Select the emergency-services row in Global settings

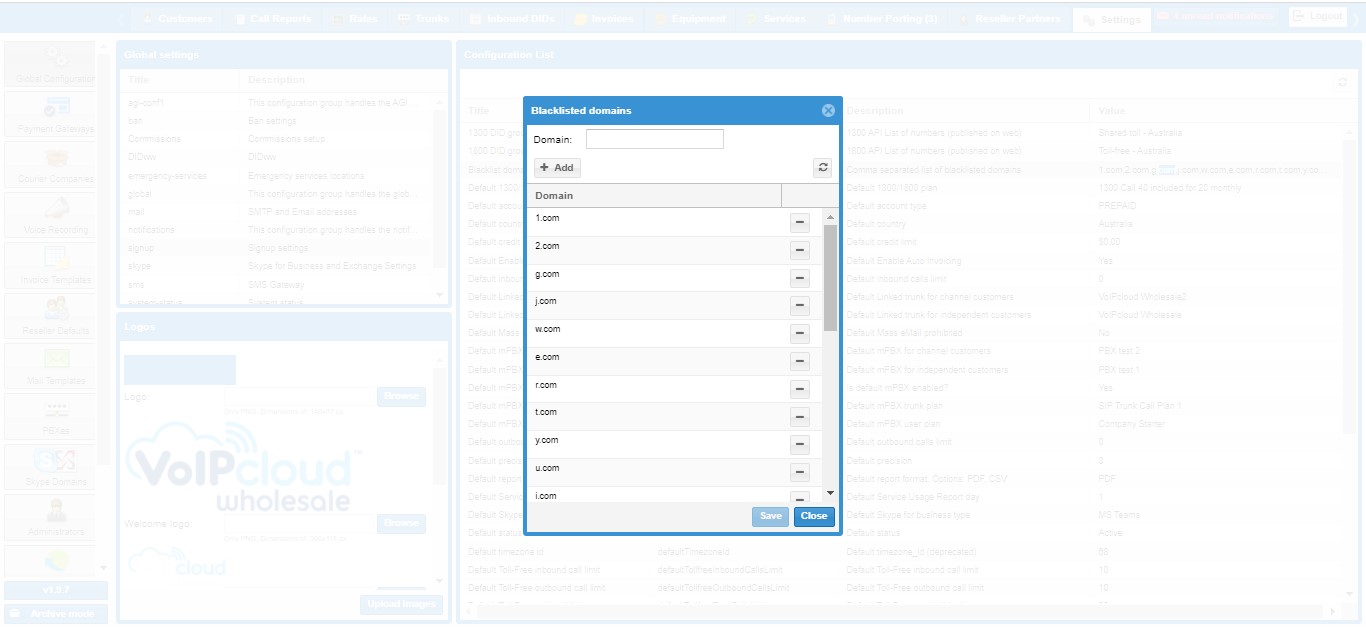pos(276,176)
